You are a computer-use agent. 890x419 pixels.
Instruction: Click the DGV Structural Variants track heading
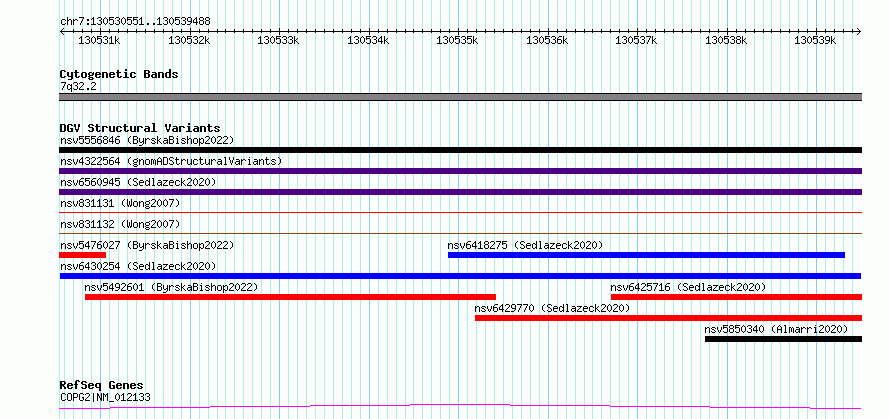coord(140,128)
